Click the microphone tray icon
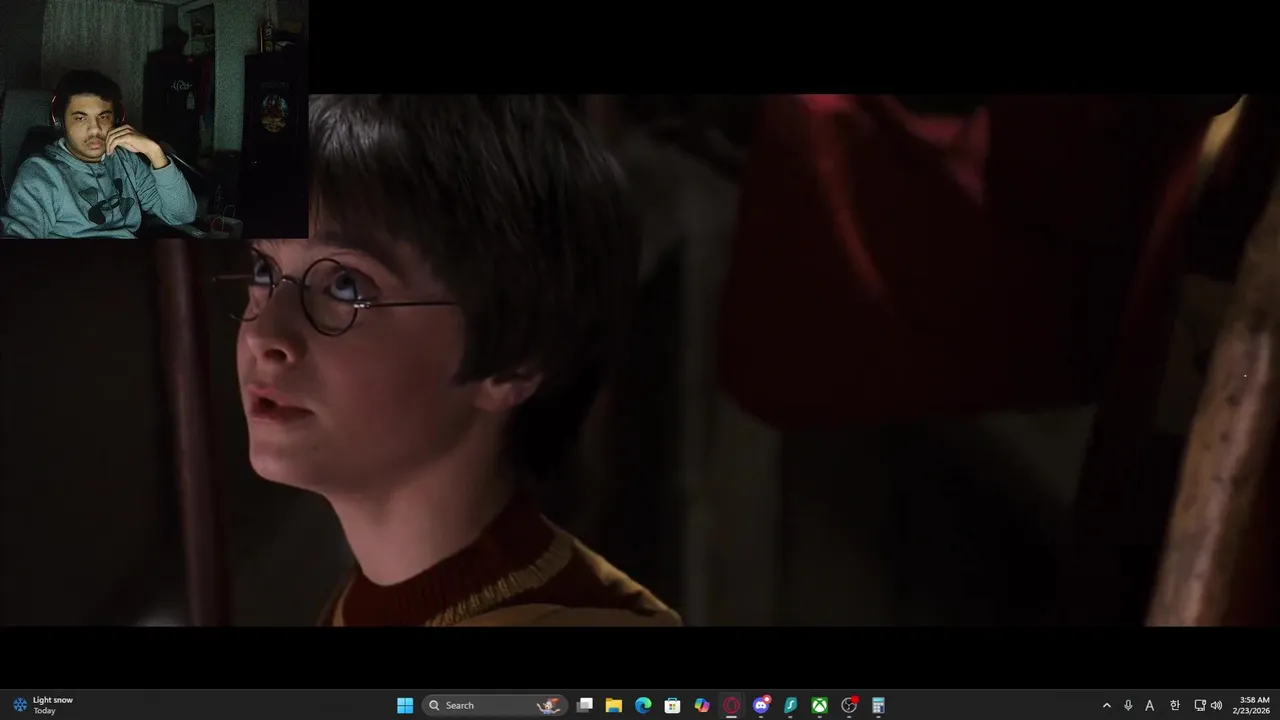Screen dimensions: 1280x720 coord(1128,705)
